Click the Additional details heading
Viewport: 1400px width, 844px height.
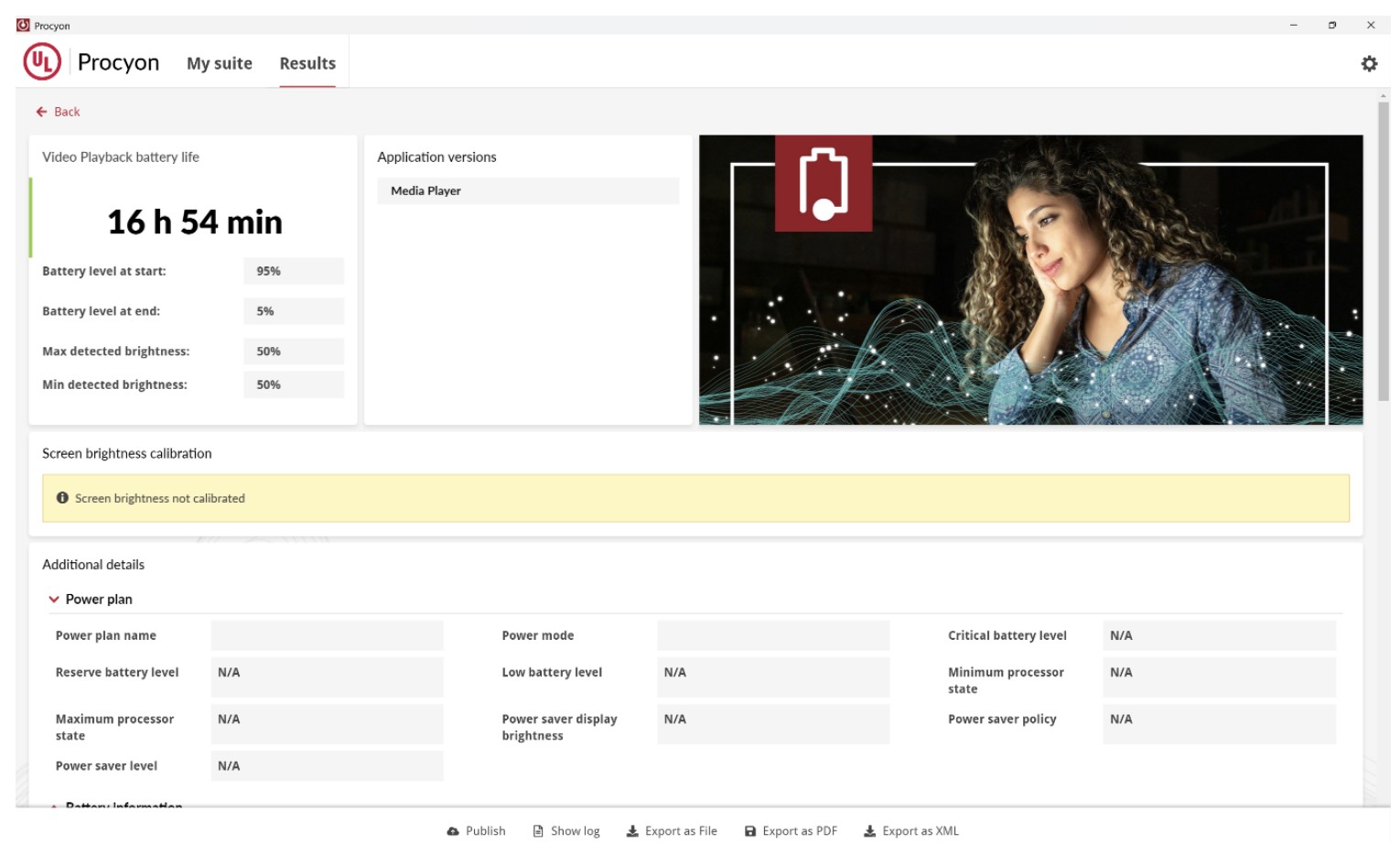coord(93,565)
